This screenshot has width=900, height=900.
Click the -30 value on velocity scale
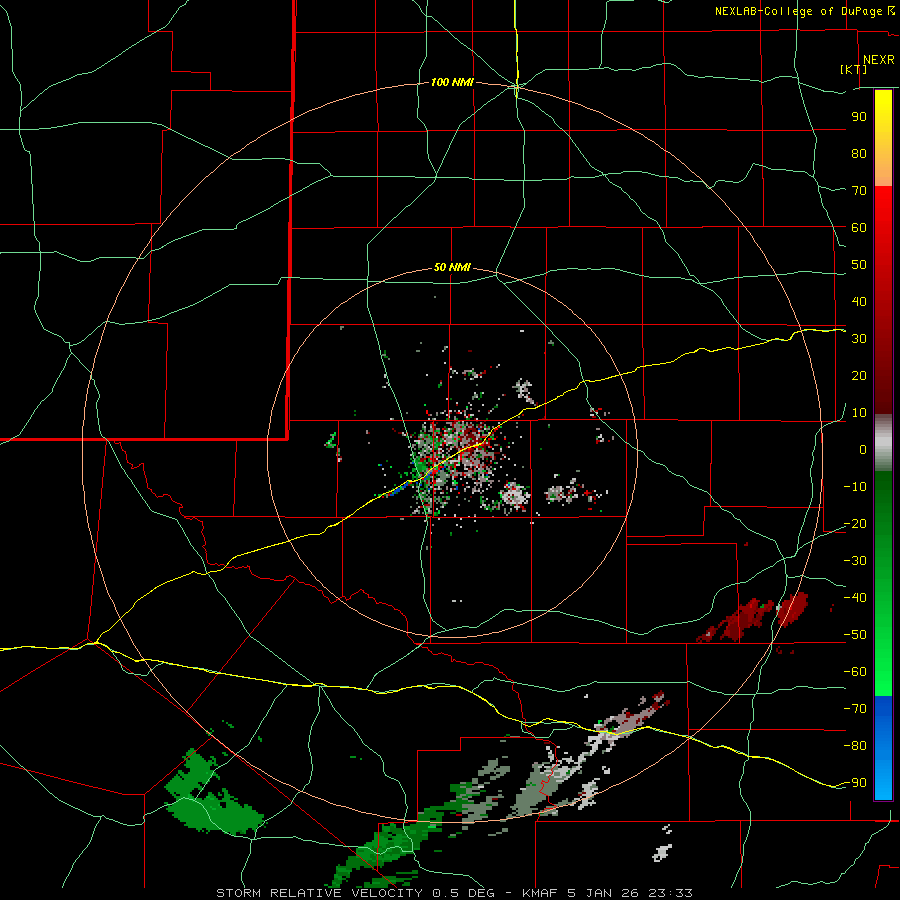(855, 561)
